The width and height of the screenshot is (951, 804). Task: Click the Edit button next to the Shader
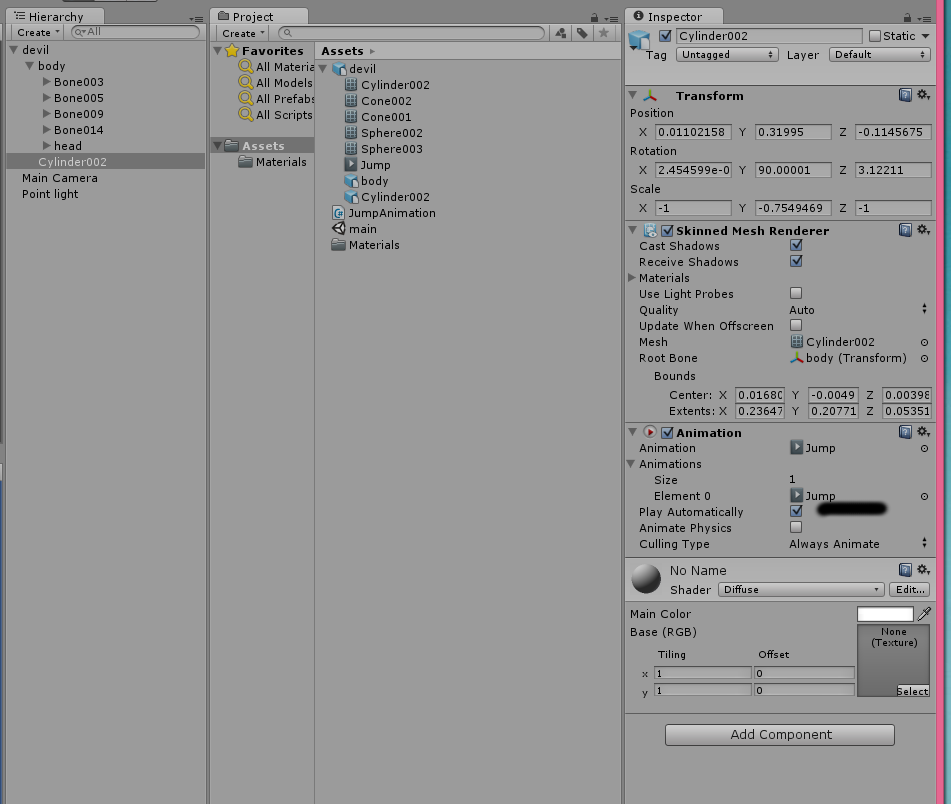click(x=909, y=589)
